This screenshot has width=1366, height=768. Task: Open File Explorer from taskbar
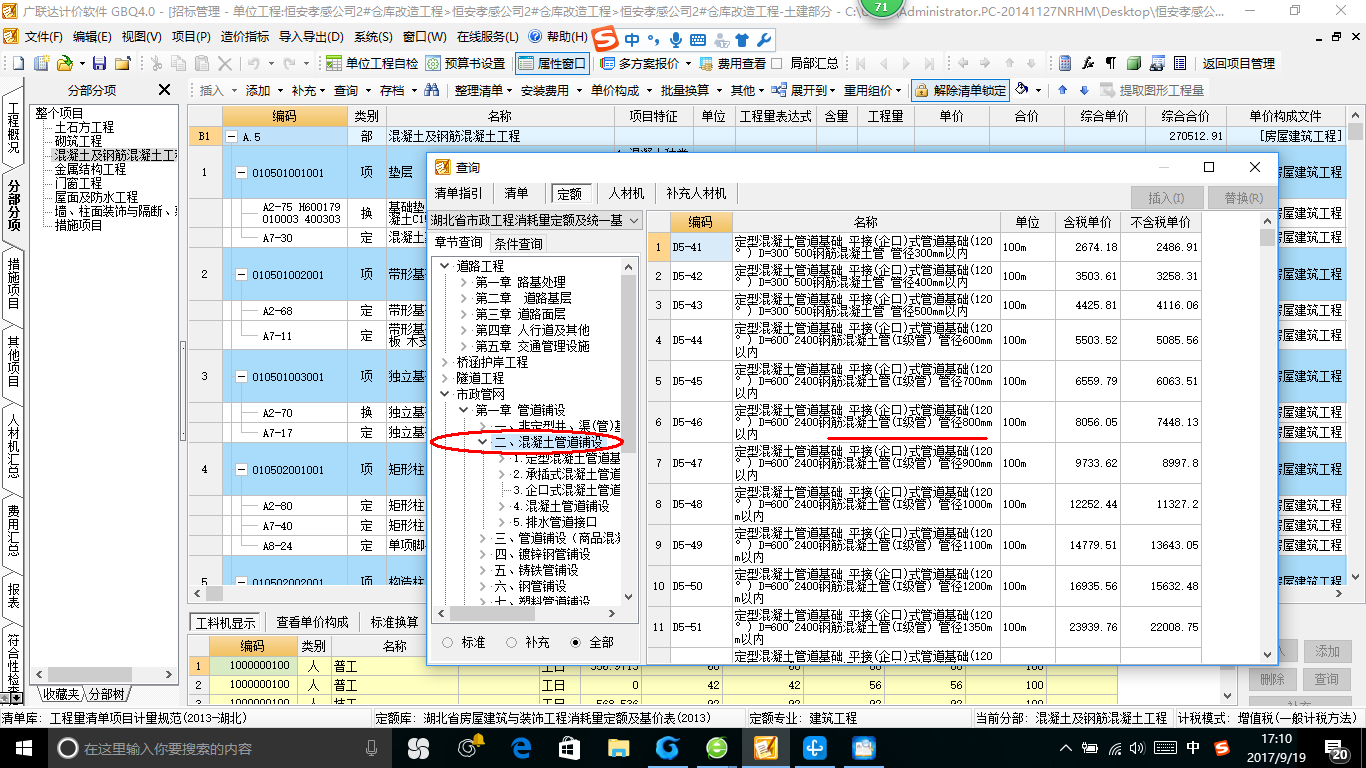coord(619,747)
